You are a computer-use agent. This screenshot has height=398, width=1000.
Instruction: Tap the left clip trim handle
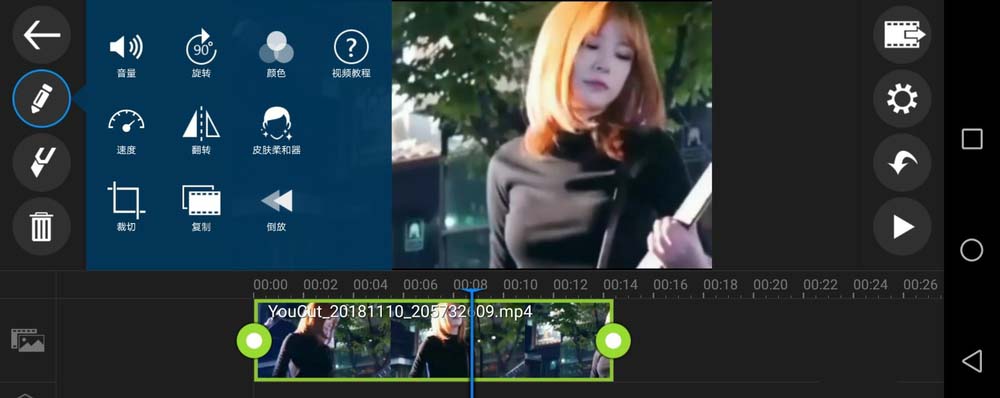pyautogui.click(x=254, y=341)
